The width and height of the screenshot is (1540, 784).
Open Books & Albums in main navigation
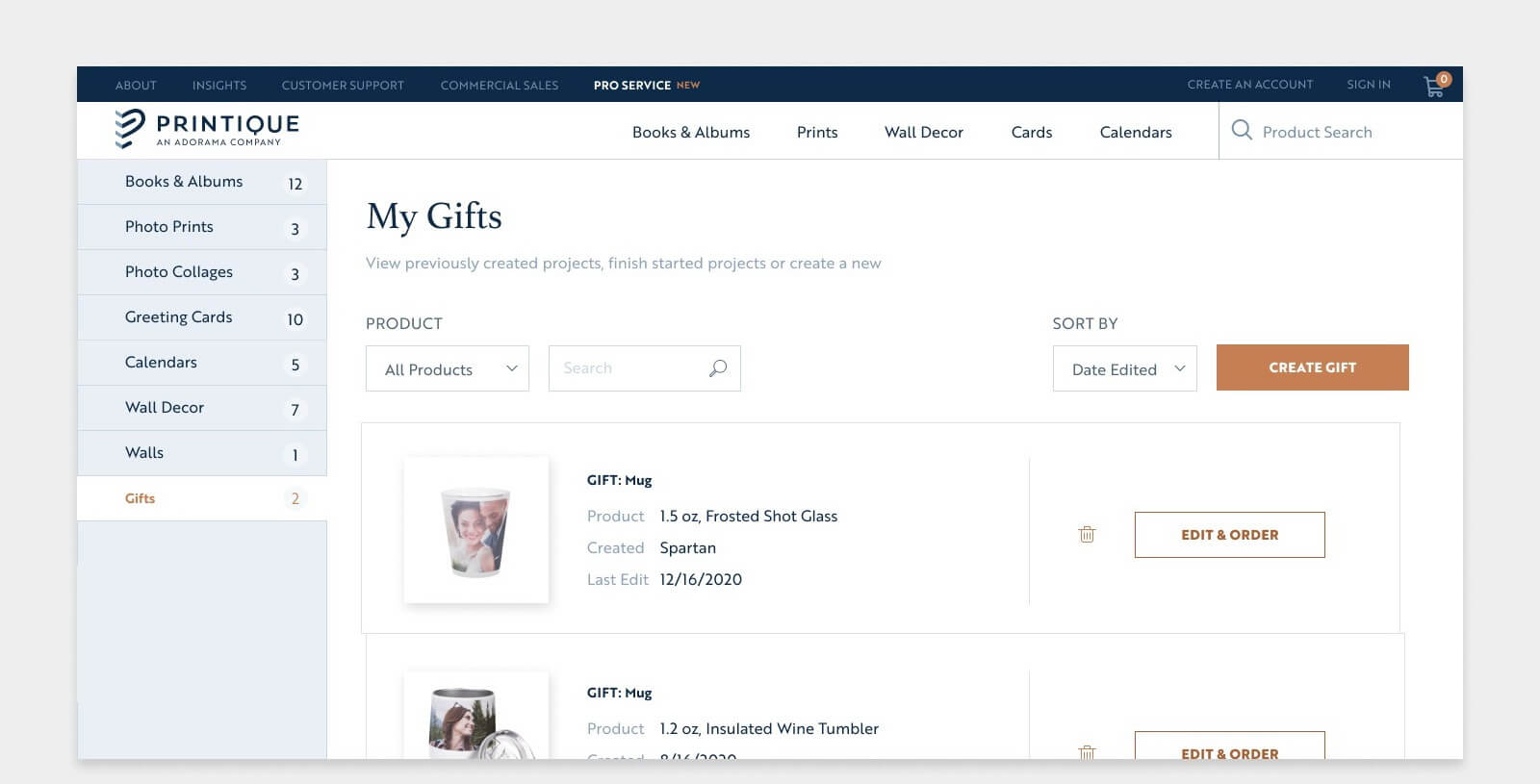coord(691,132)
